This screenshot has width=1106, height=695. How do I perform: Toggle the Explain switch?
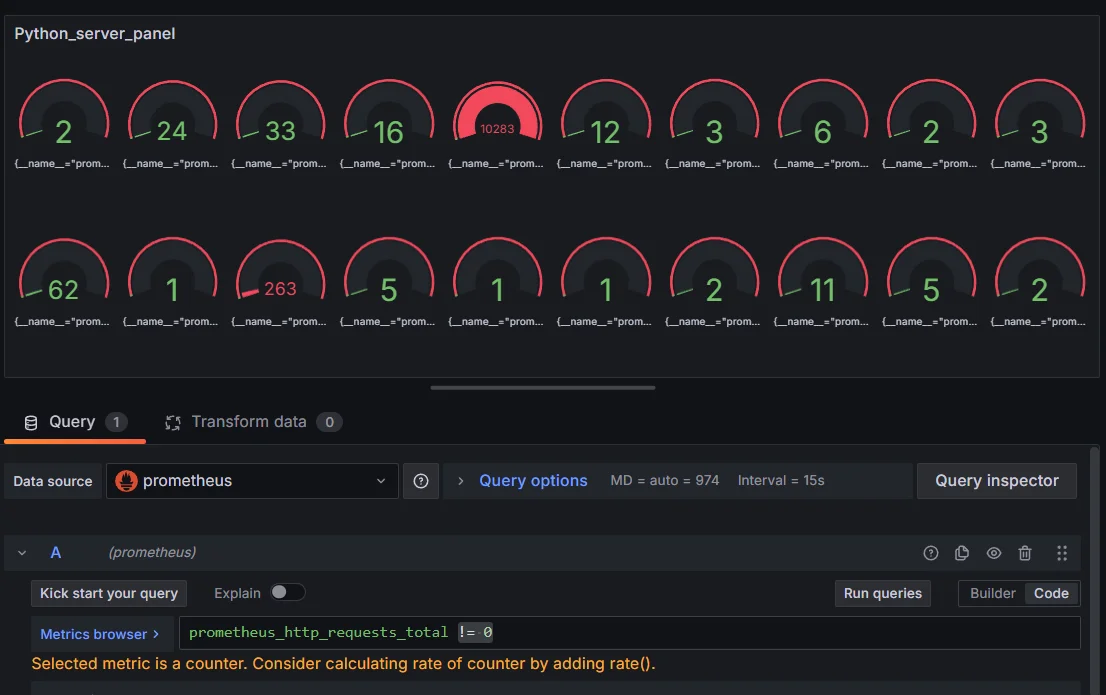(287, 593)
